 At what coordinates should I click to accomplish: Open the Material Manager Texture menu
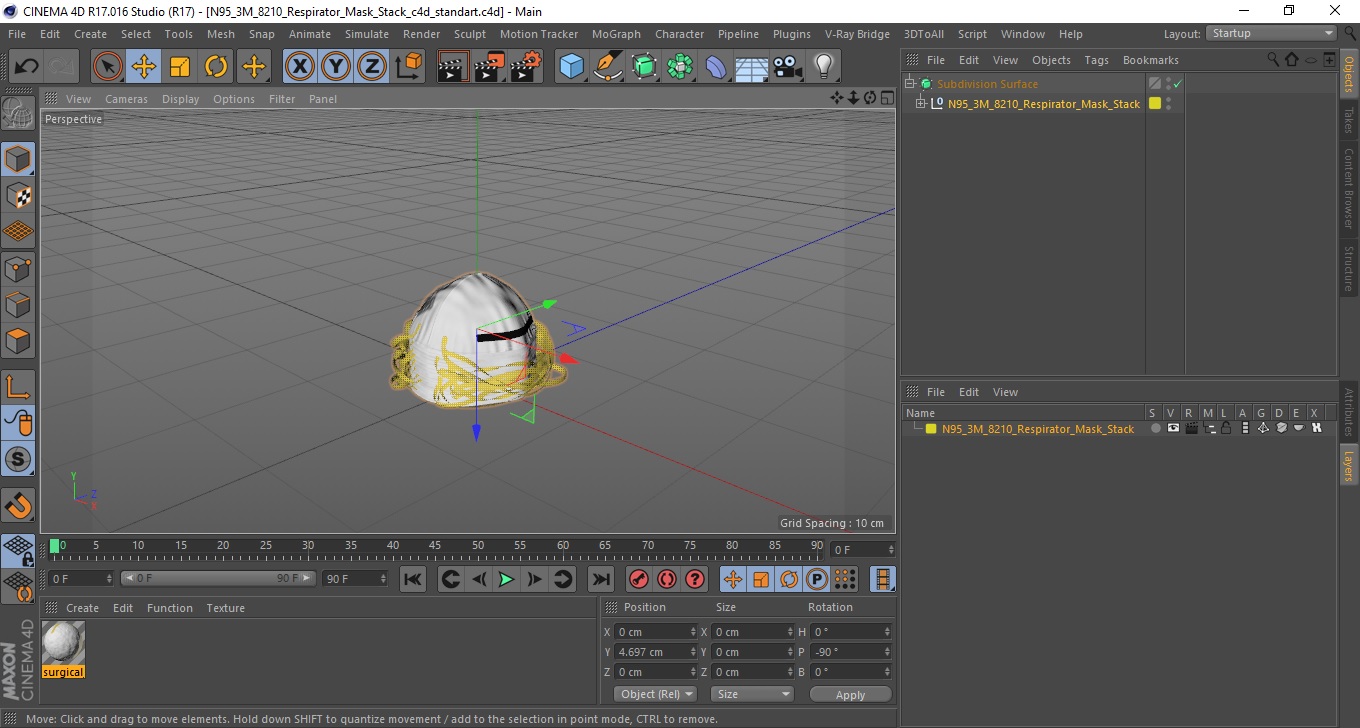pos(225,608)
